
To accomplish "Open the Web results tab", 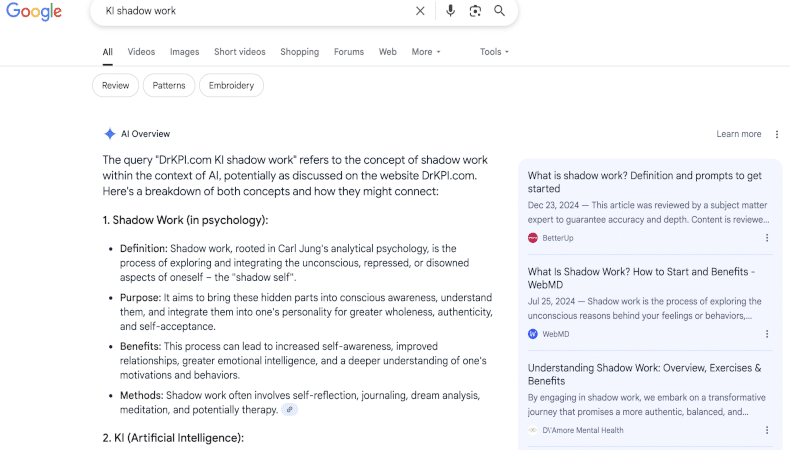I will pos(387,52).
